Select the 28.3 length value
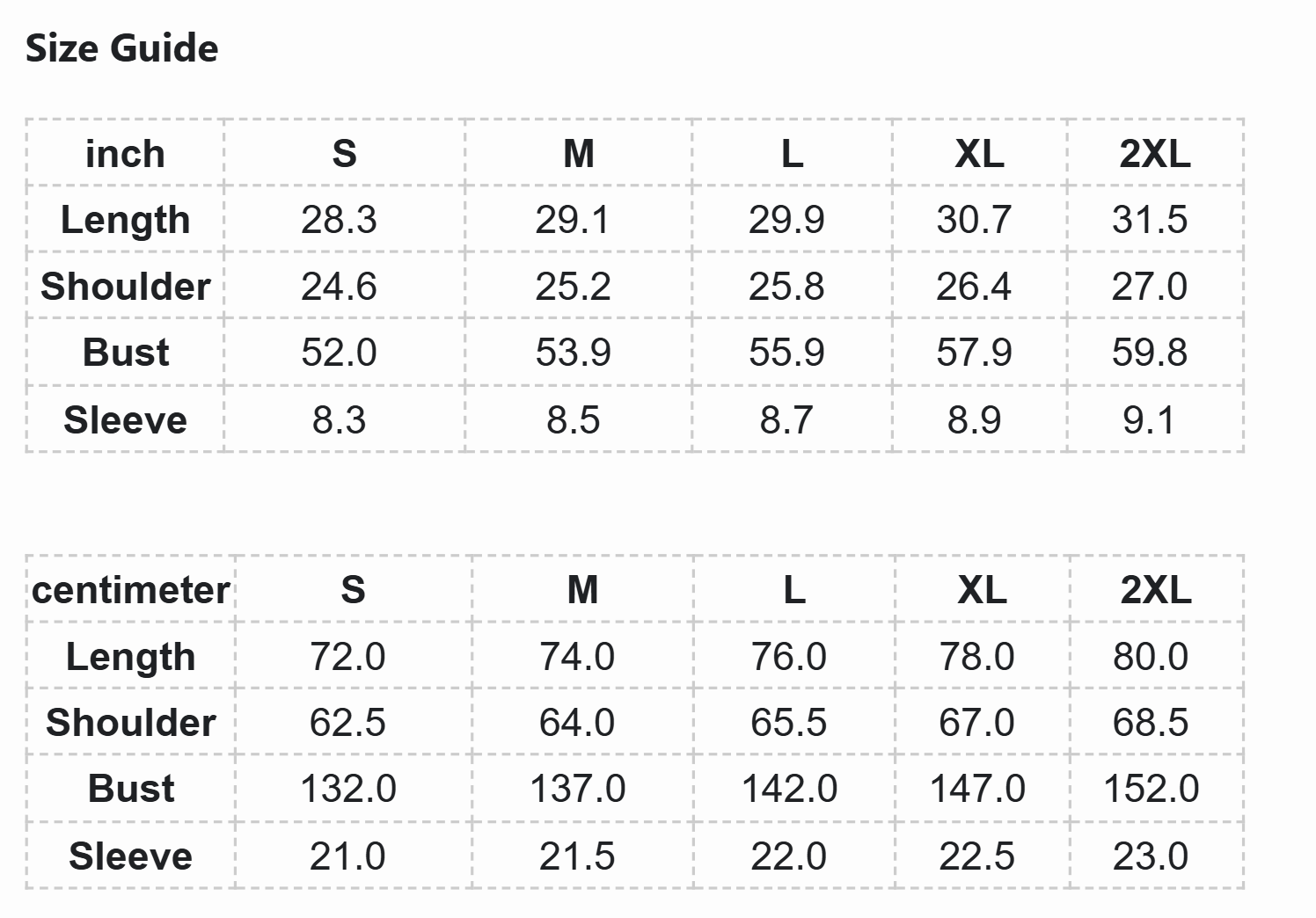 [x=339, y=220]
